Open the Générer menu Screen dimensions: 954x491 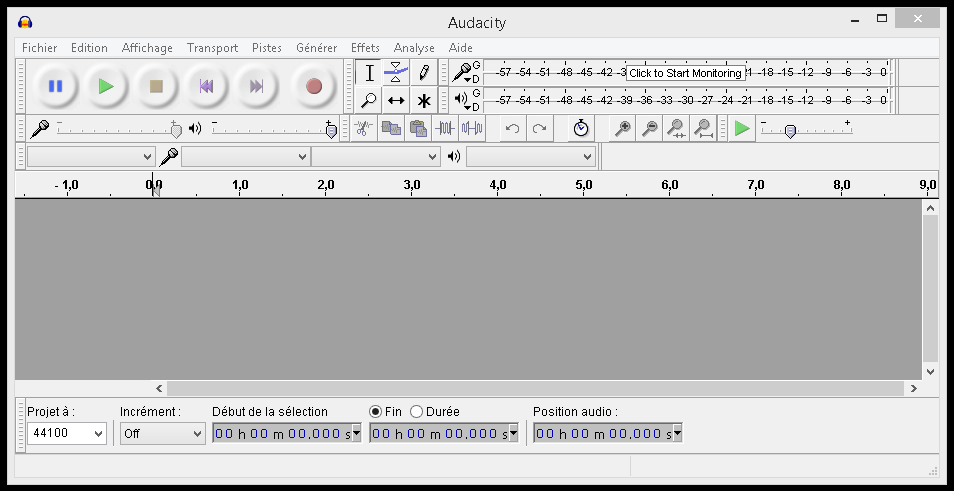[316, 47]
